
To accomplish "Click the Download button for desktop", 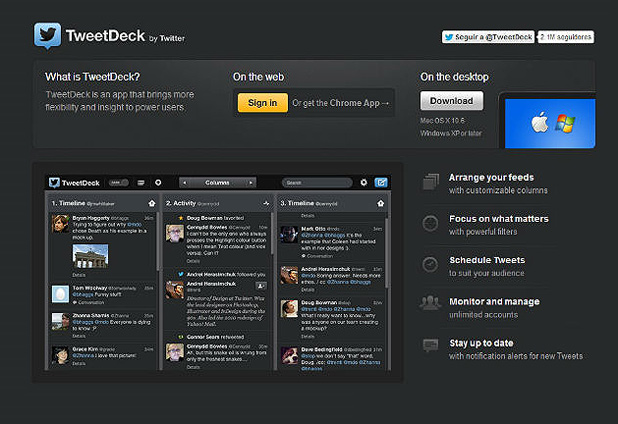I will click(451, 101).
